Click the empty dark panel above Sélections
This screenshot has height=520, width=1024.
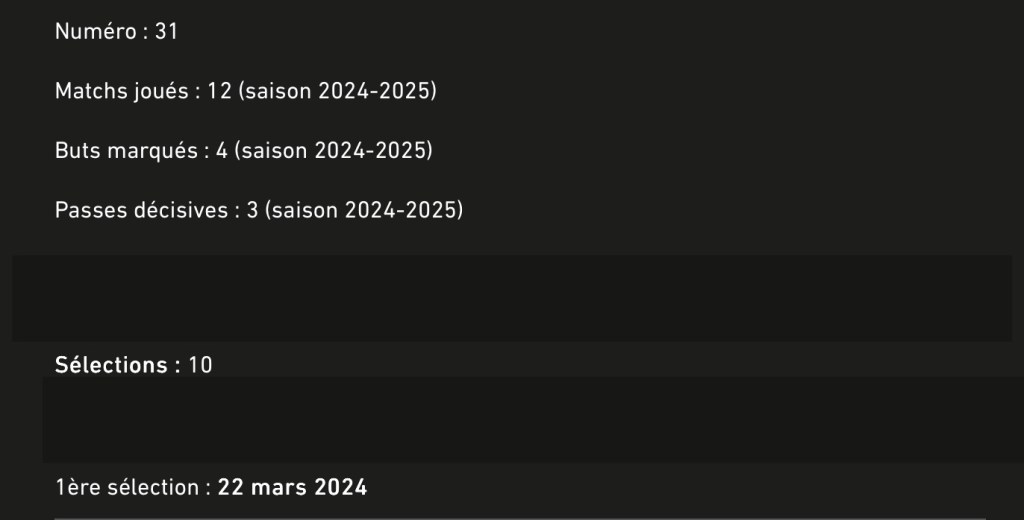512,298
